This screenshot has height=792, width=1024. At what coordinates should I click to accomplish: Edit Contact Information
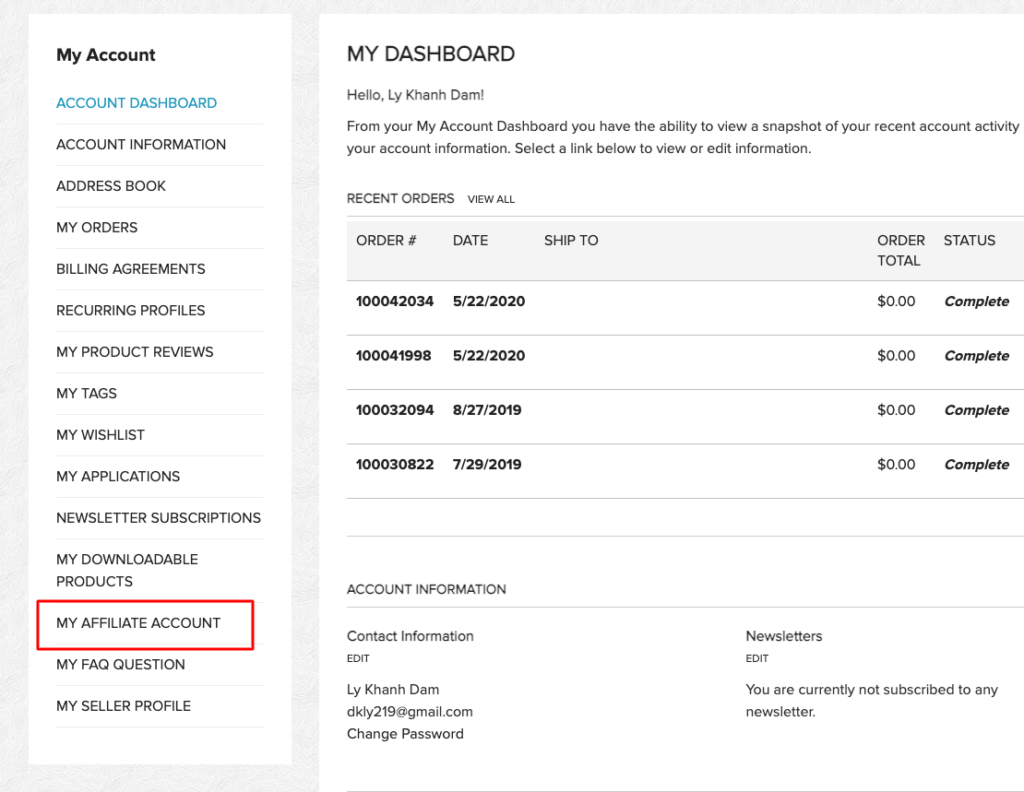(358, 658)
